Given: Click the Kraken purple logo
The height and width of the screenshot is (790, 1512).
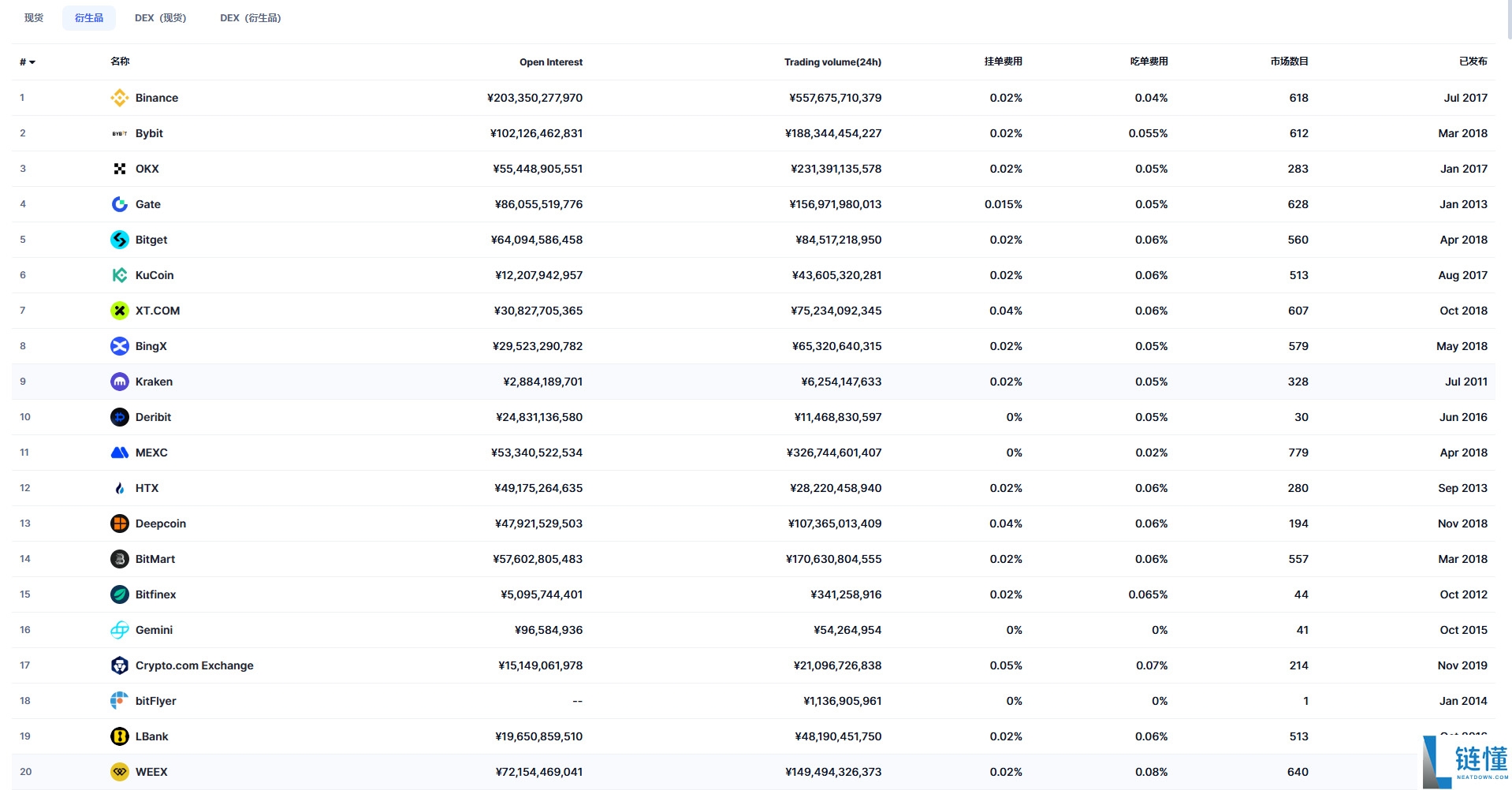Looking at the screenshot, I should pos(119,382).
